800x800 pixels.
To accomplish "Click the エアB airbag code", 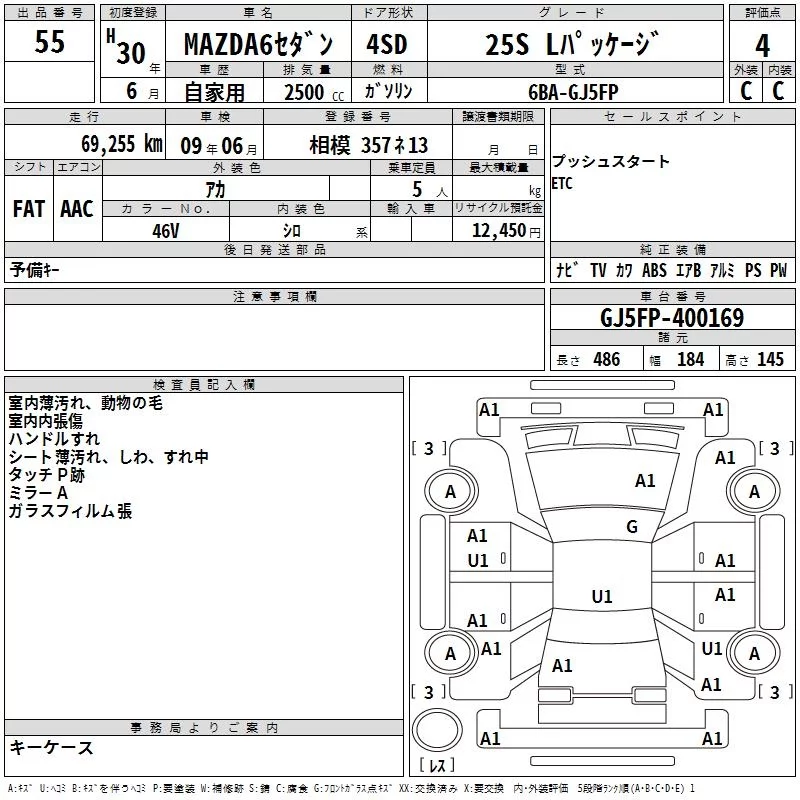I will (x=688, y=270).
